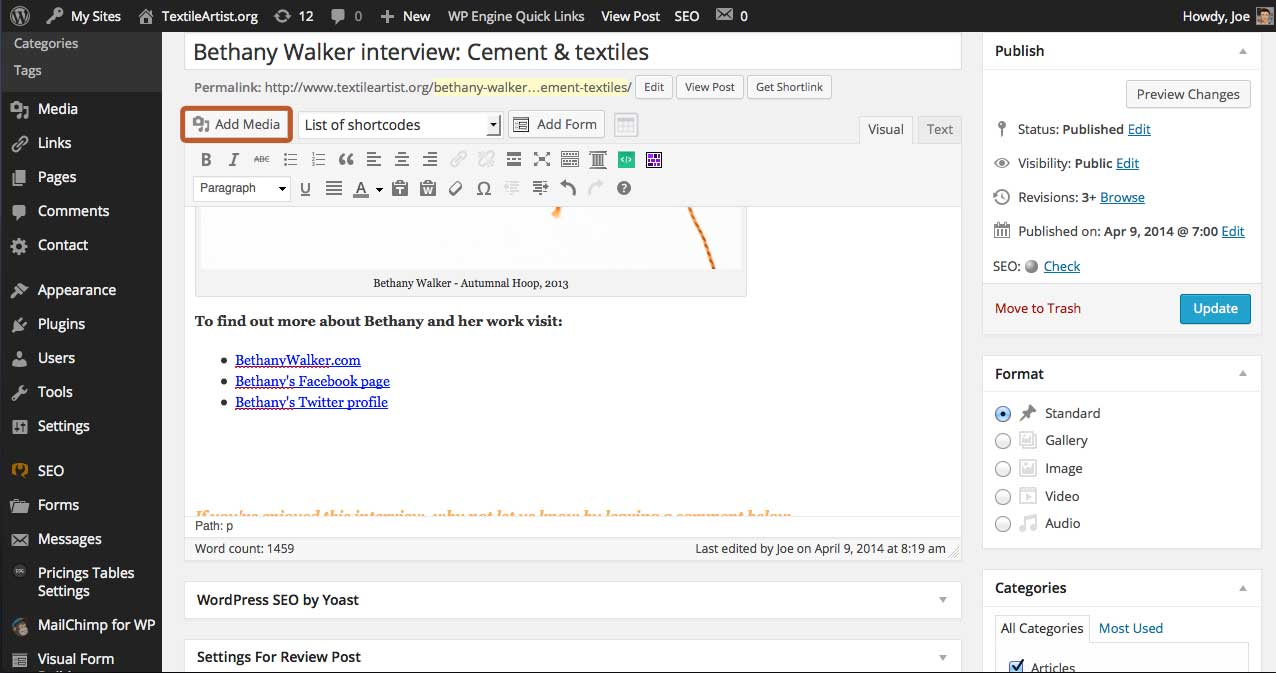Click the Remove link icon
The height and width of the screenshot is (673, 1276).
[486, 159]
